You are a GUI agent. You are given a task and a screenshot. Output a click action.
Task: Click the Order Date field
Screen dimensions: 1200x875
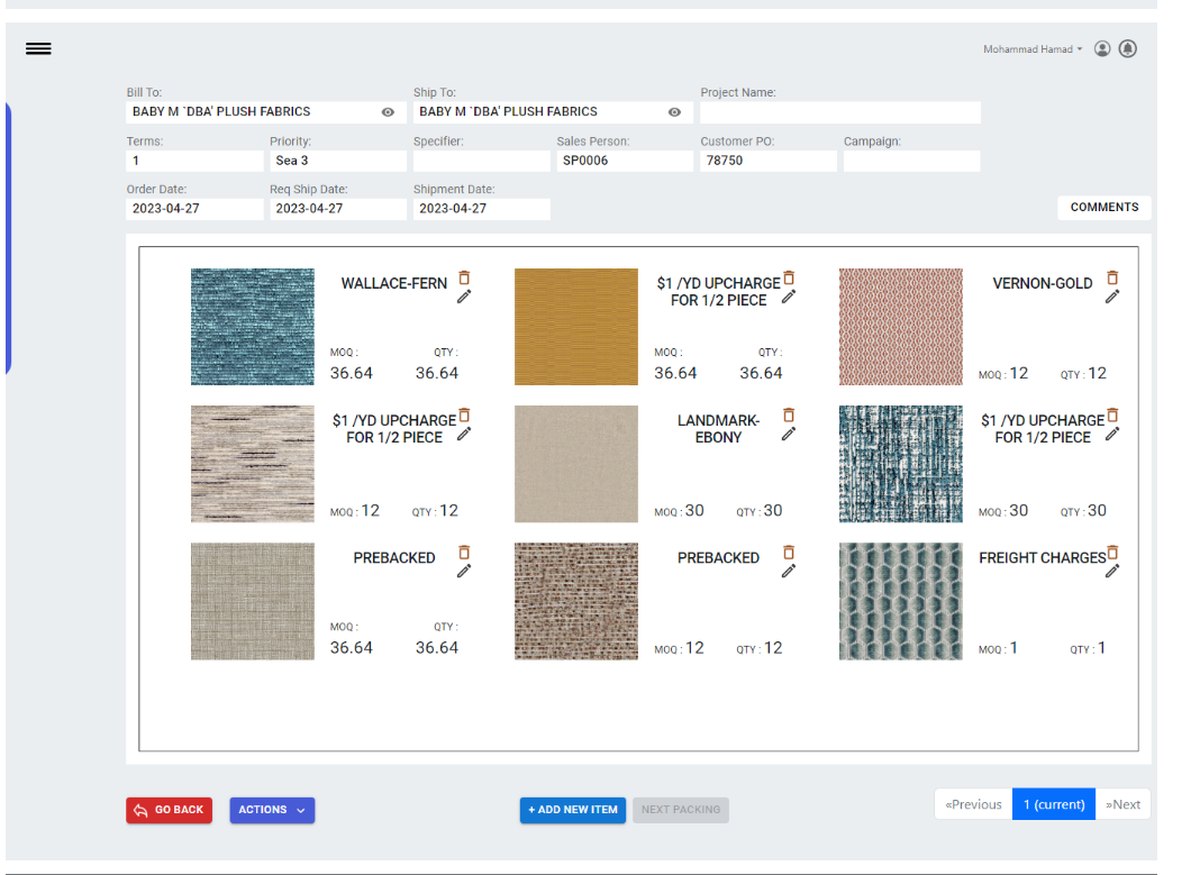click(195, 209)
